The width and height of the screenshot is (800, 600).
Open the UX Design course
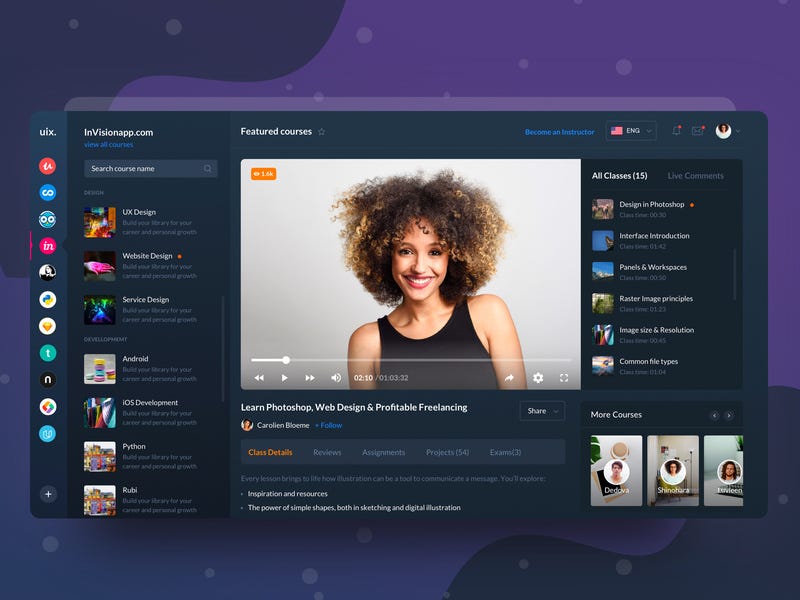pos(140,222)
